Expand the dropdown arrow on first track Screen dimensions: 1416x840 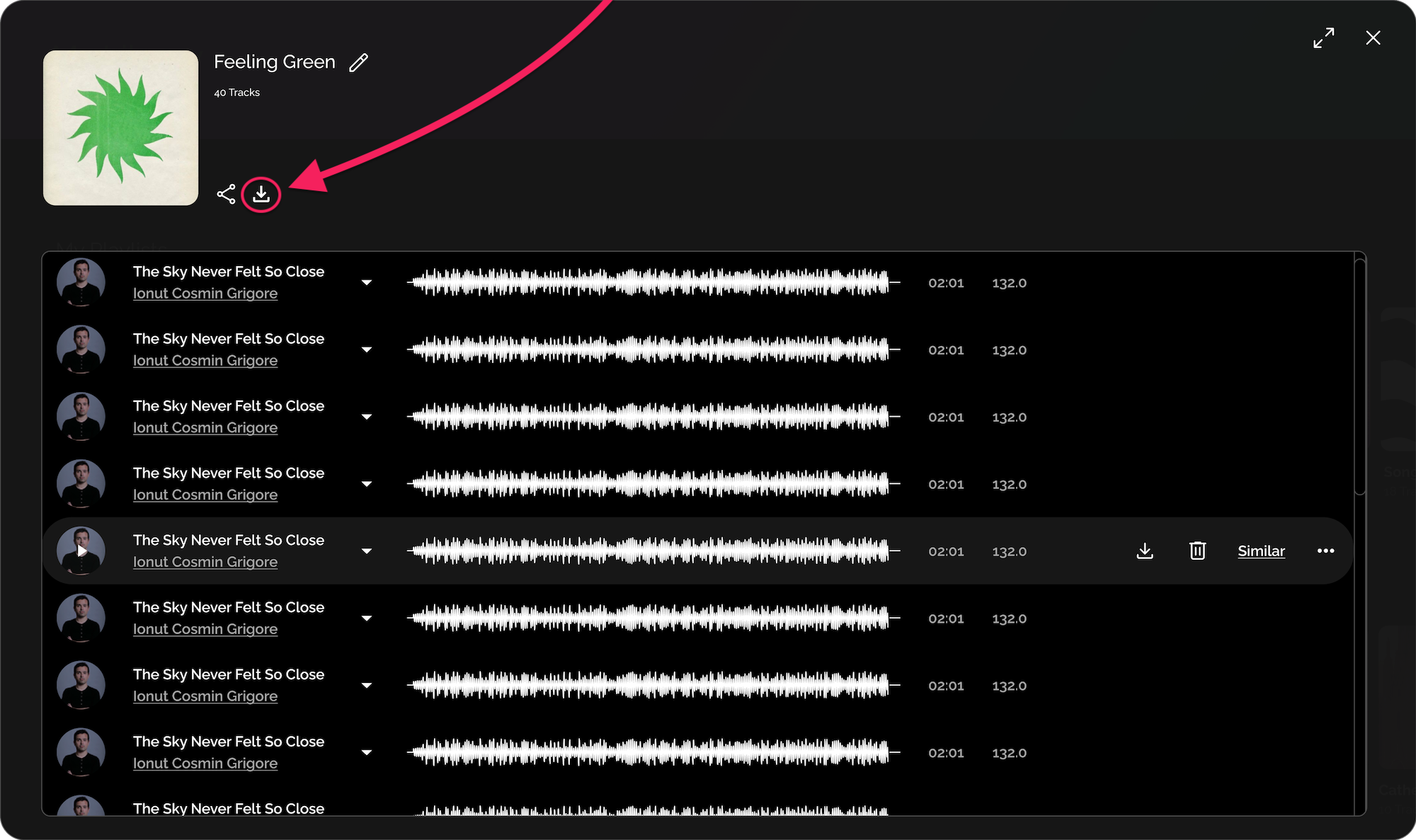[x=365, y=282]
